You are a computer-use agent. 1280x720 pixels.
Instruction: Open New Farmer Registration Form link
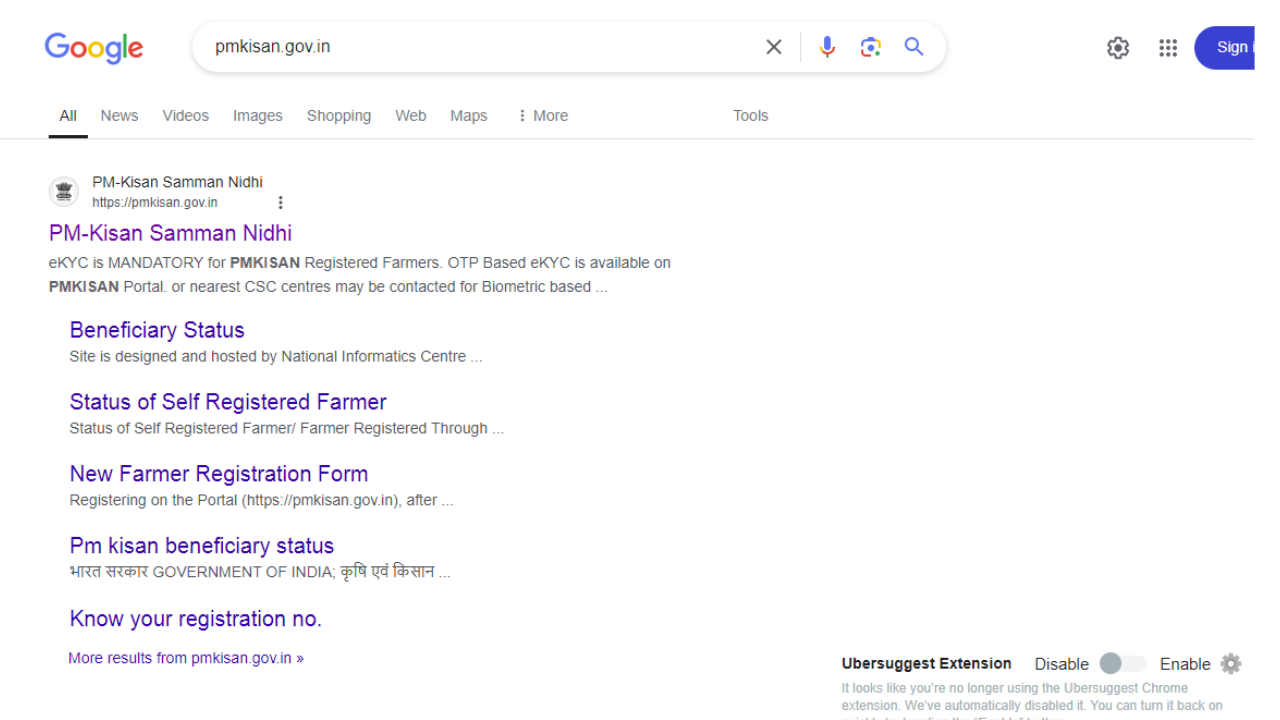[x=219, y=474]
